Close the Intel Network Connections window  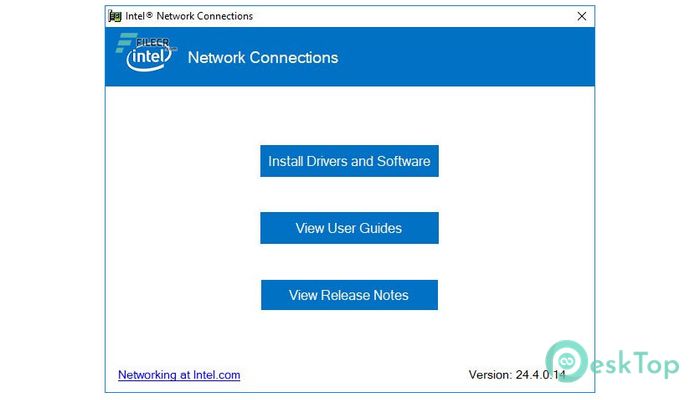(x=581, y=16)
